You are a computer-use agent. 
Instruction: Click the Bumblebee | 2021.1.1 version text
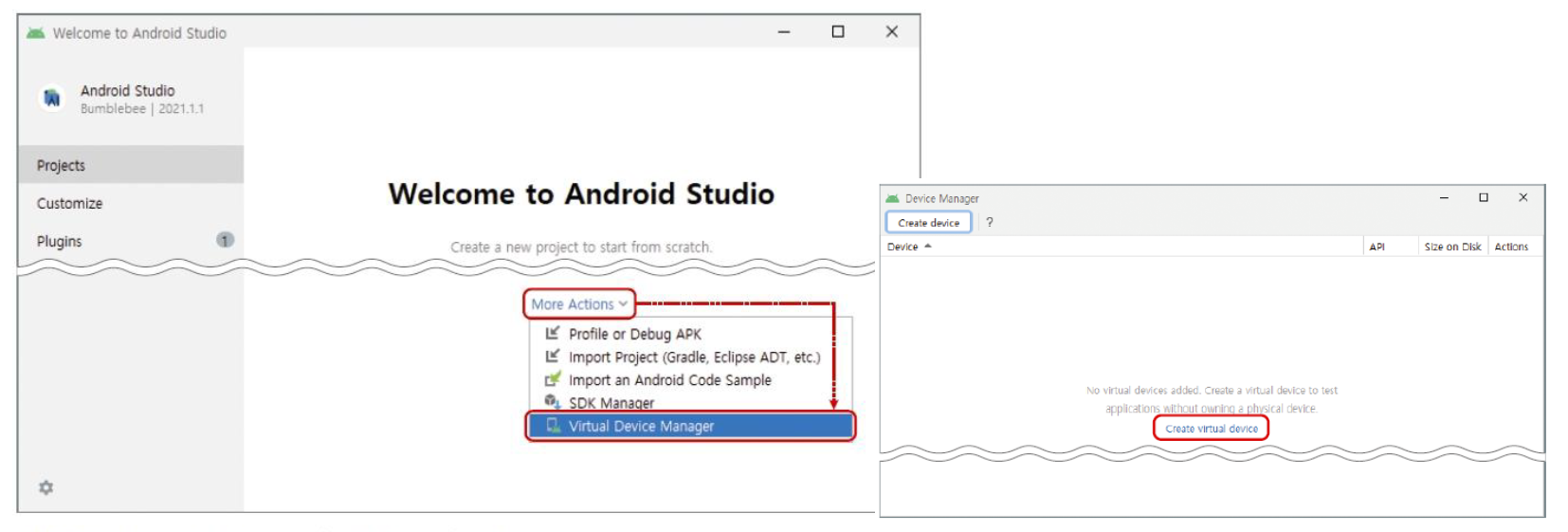(x=142, y=109)
